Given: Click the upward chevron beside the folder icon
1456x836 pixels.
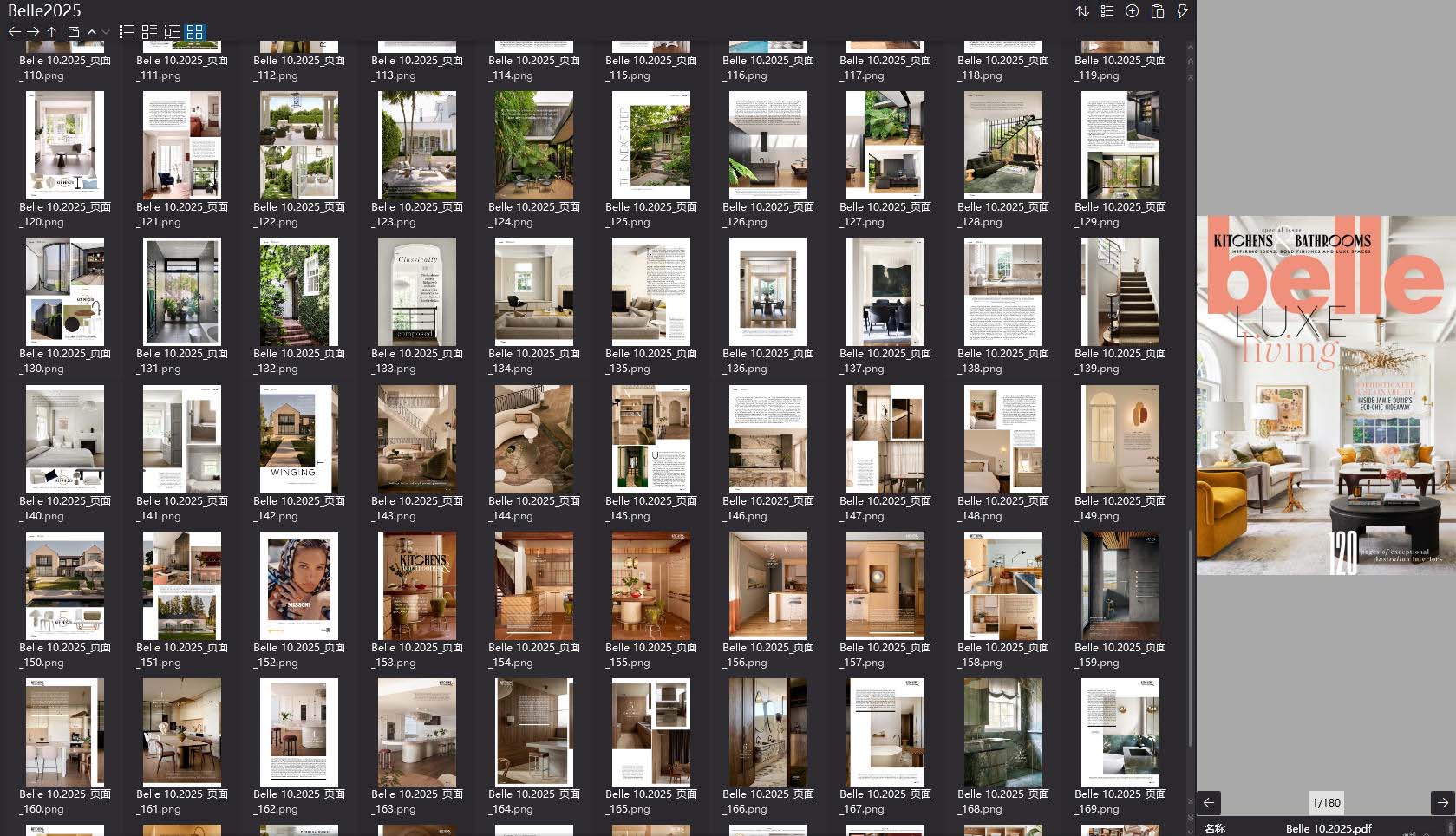Looking at the screenshot, I should (x=92, y=32).
